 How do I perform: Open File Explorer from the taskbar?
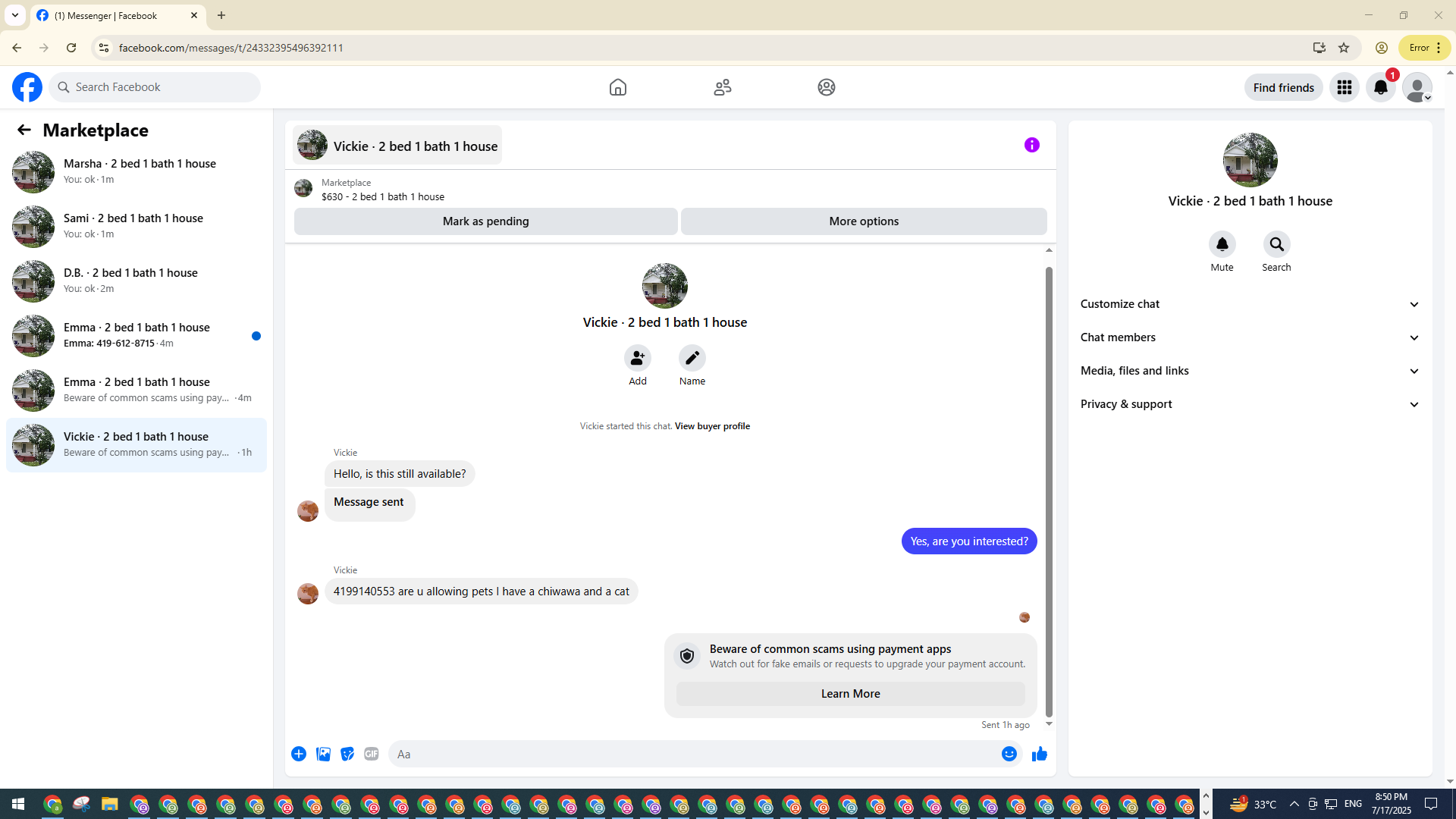pyautogui.click(x=110, y=804)
